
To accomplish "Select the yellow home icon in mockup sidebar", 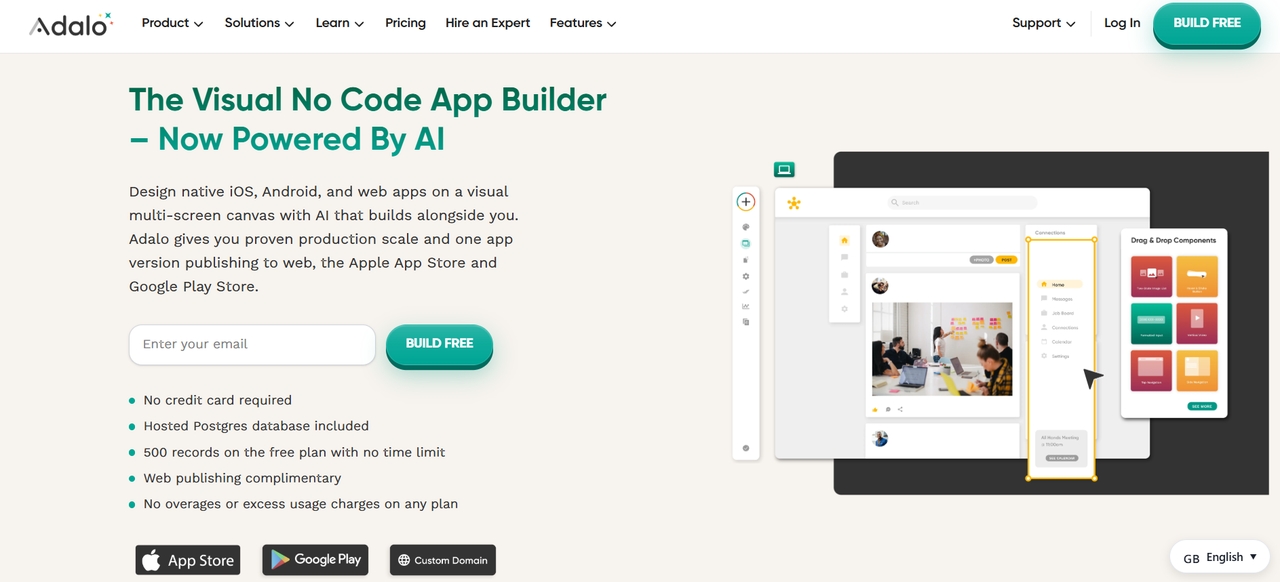I will tap(844, 240).
